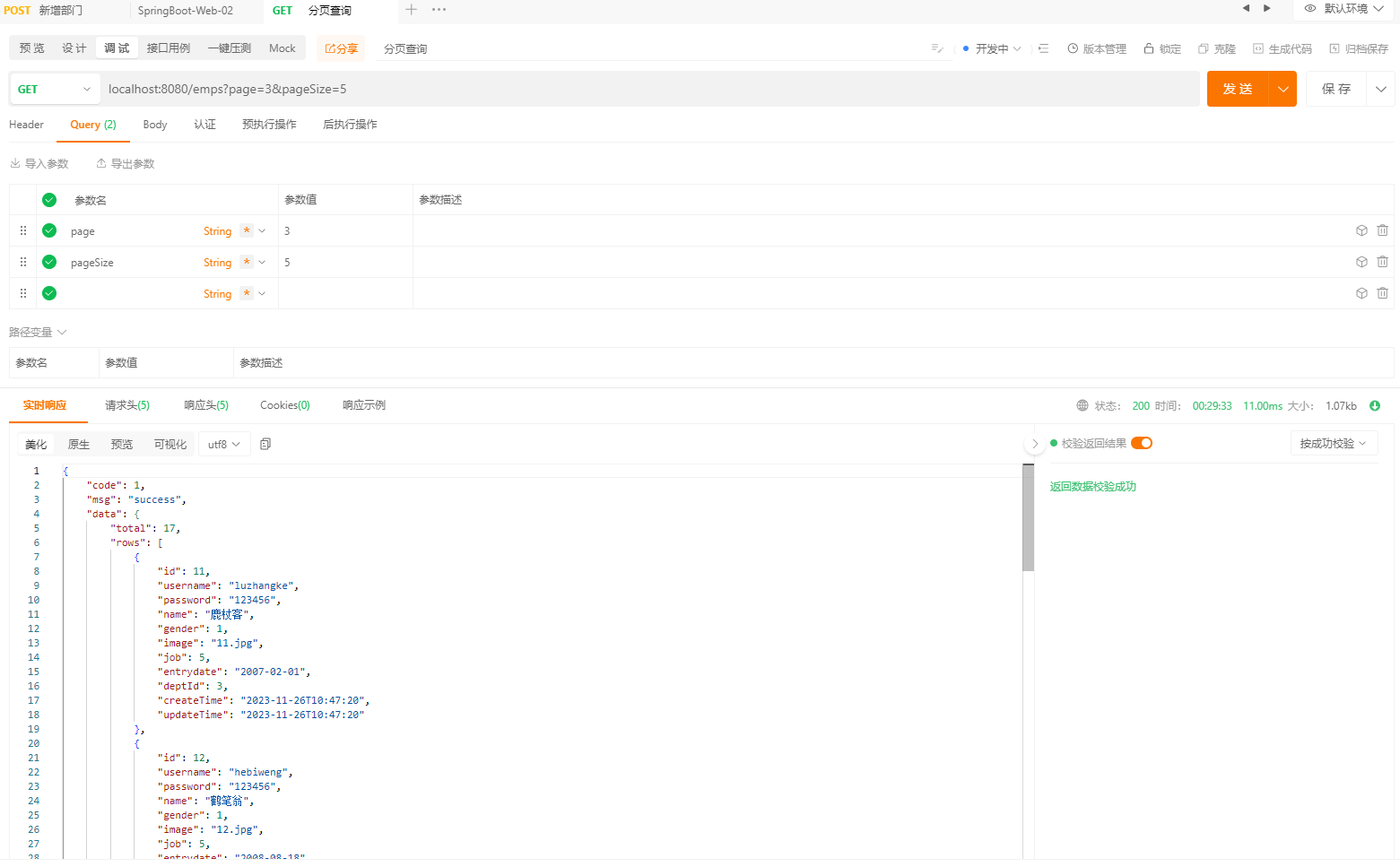Screen dimensions: 1400x867
Task: Download the response via the green download icon
Action: click(1375, 405)
